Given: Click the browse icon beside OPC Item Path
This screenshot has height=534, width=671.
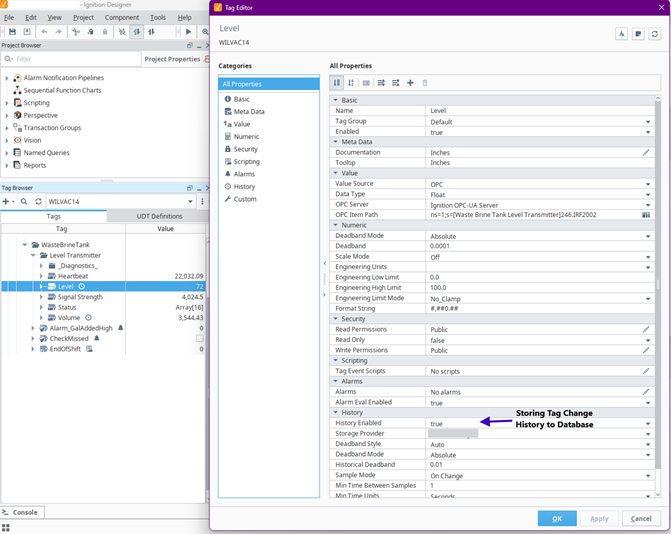Looking at the screenshot, I should tap(646, 214).
